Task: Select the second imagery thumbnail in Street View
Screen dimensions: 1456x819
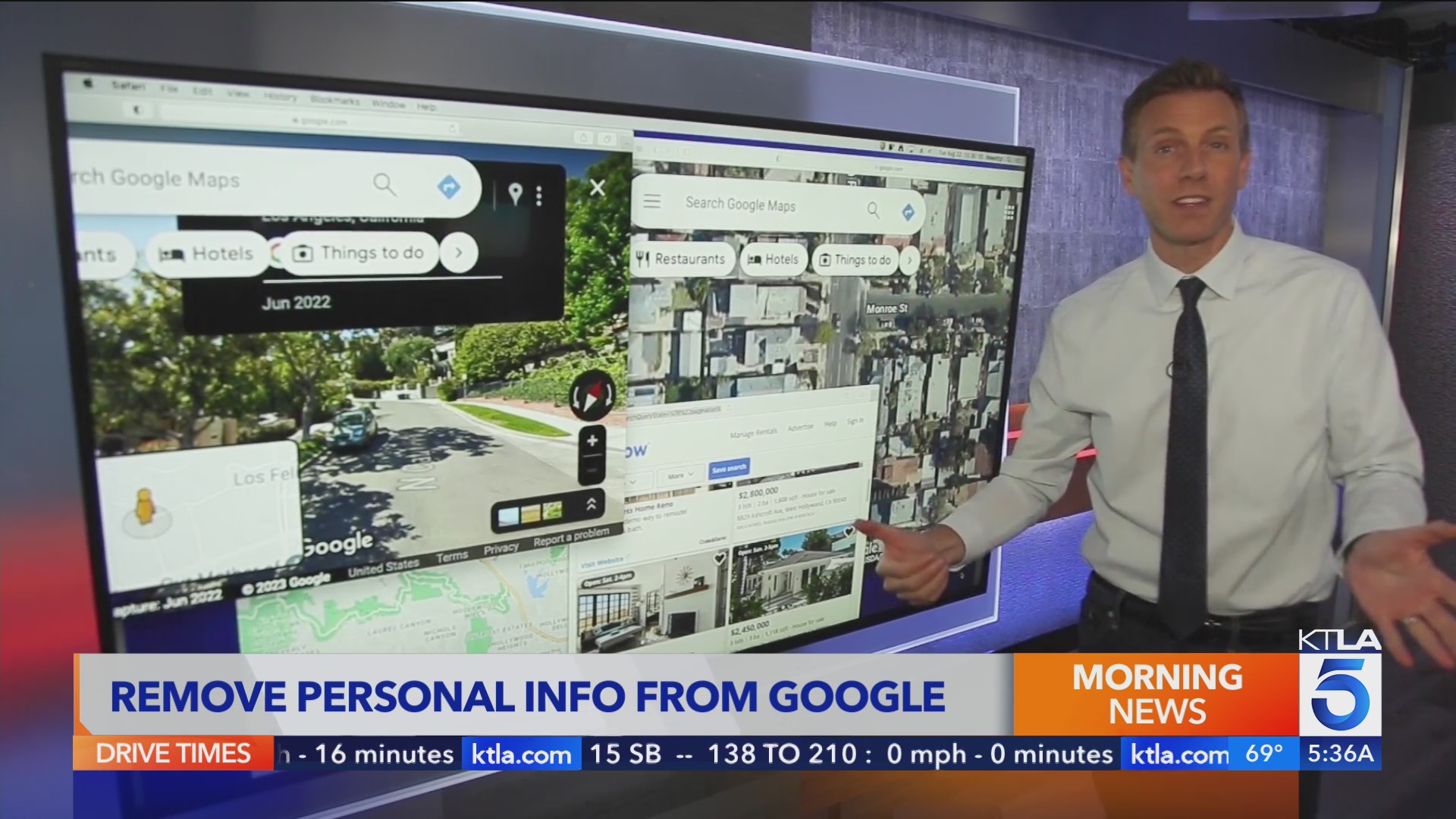Action: coord(531,514)
